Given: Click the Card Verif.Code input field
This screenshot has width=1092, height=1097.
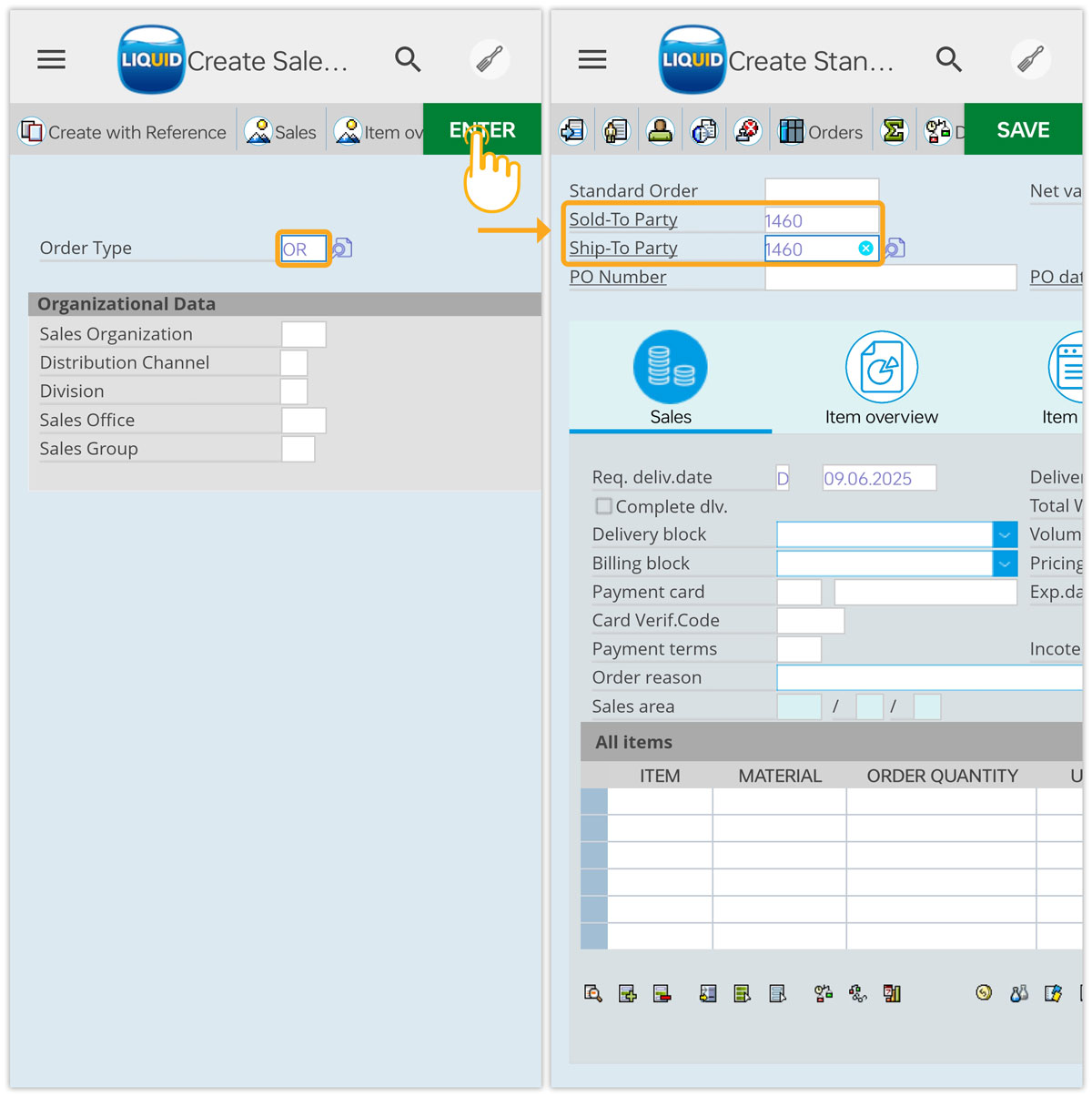Looking at the screenshot, I should 811,621.
